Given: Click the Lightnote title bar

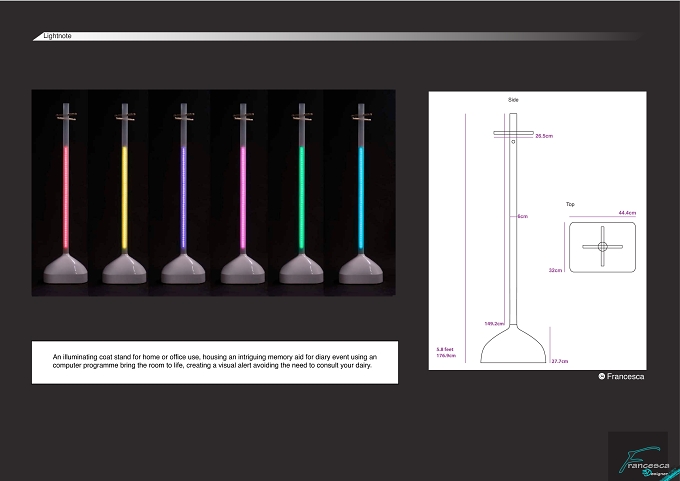Looking at the screenshot, I should pos(337,36).
